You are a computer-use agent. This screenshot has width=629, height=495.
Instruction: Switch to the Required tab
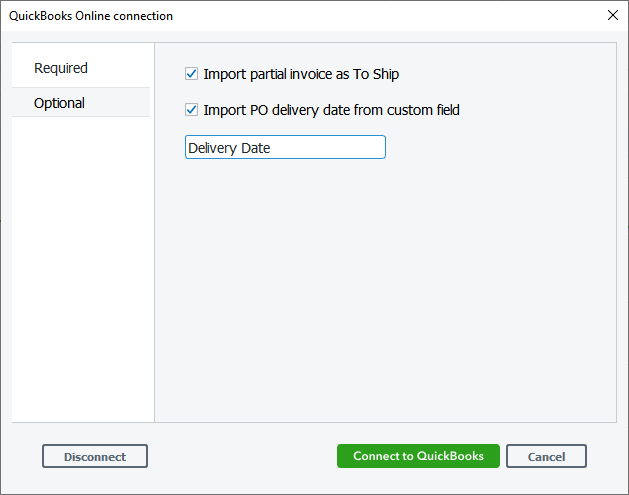coord(61,68)
